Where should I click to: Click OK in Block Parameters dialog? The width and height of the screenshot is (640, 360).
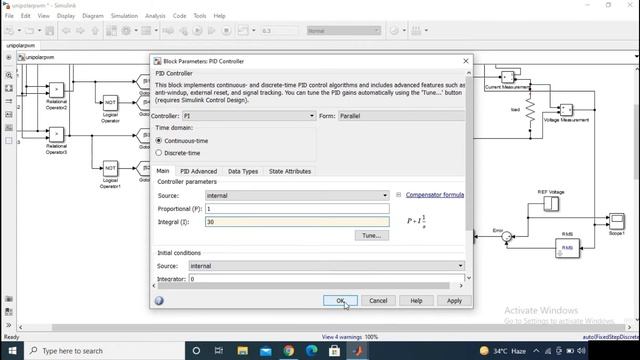click(x=340, y=301)
